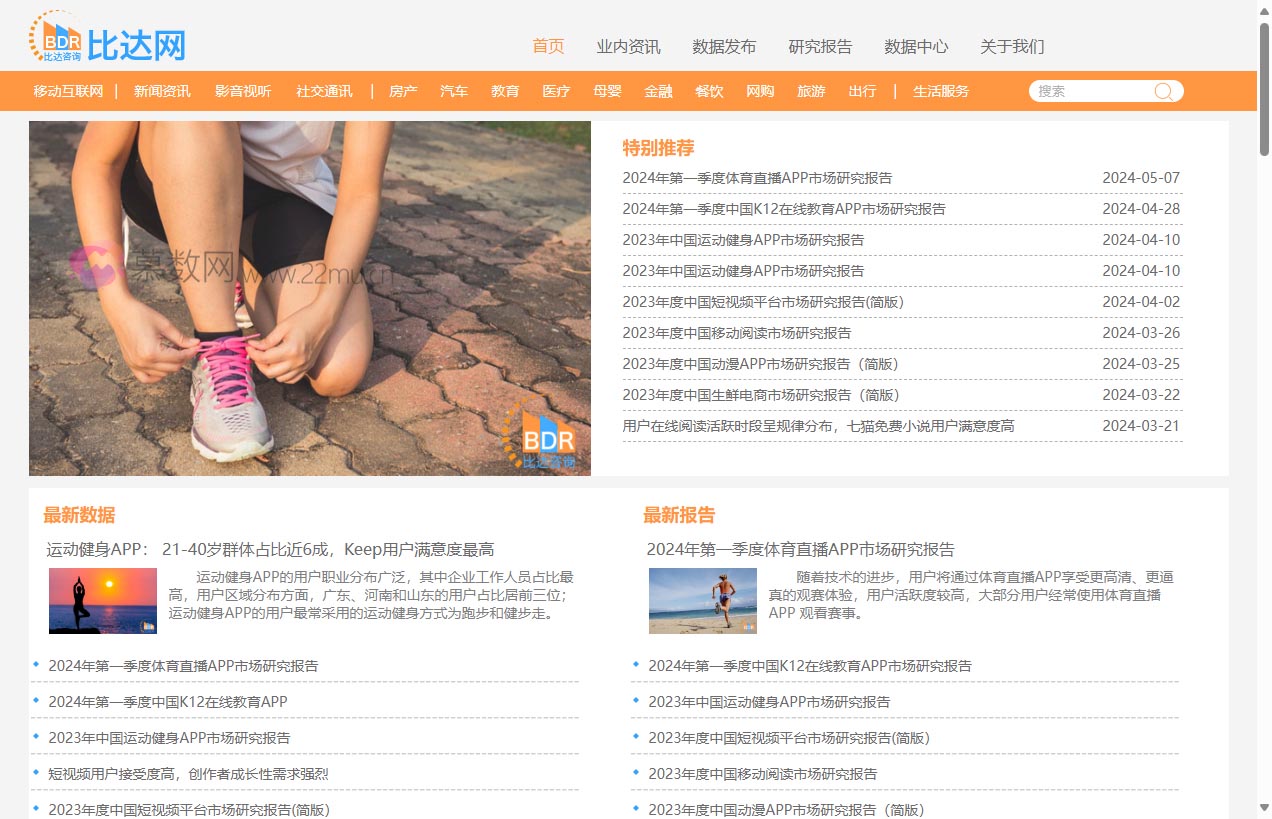Open the 数据中心 menu item

(x=916, y=46)
